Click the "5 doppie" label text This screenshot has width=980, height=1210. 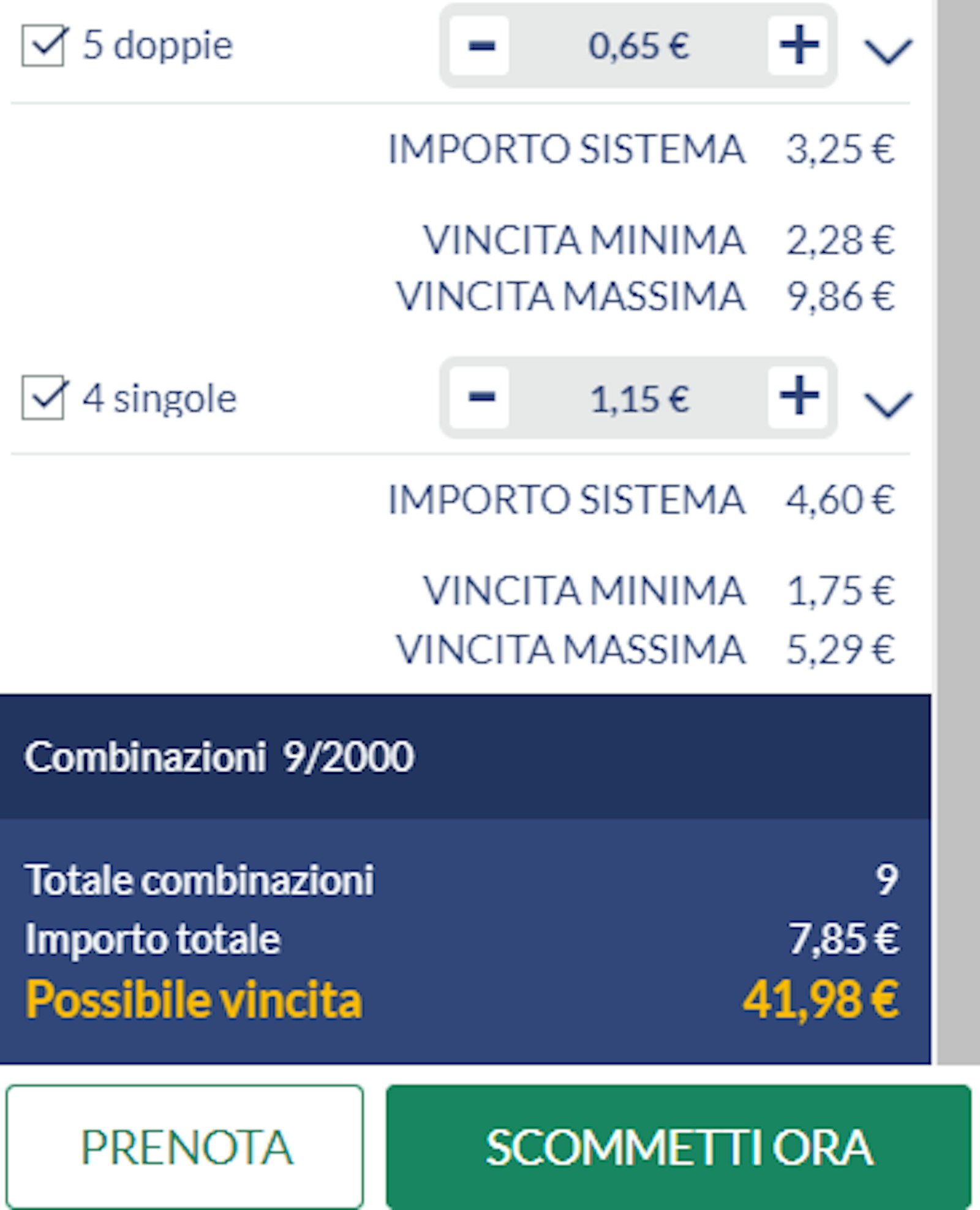point(157,46)
